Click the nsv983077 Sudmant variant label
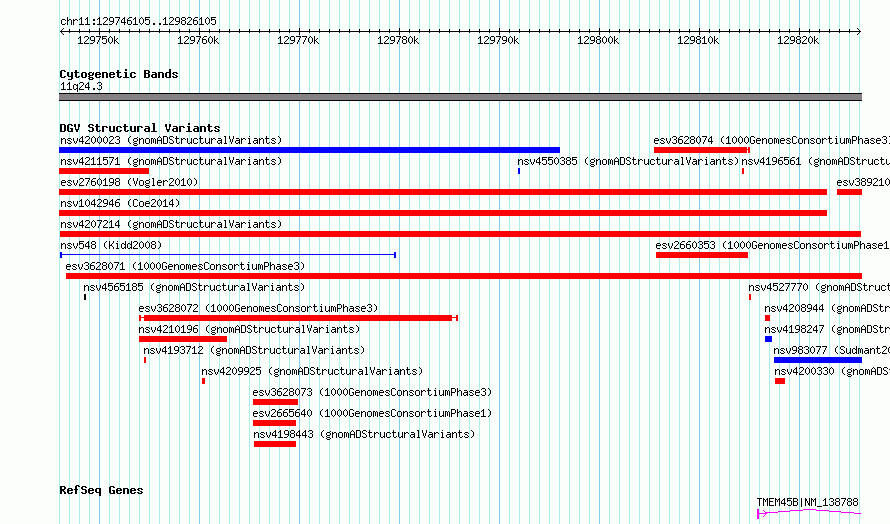Screen dimensions: 890x524 [832, 350]
